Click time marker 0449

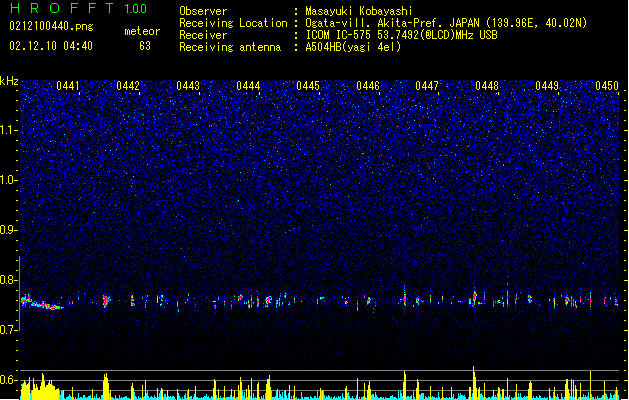point(547,86)
